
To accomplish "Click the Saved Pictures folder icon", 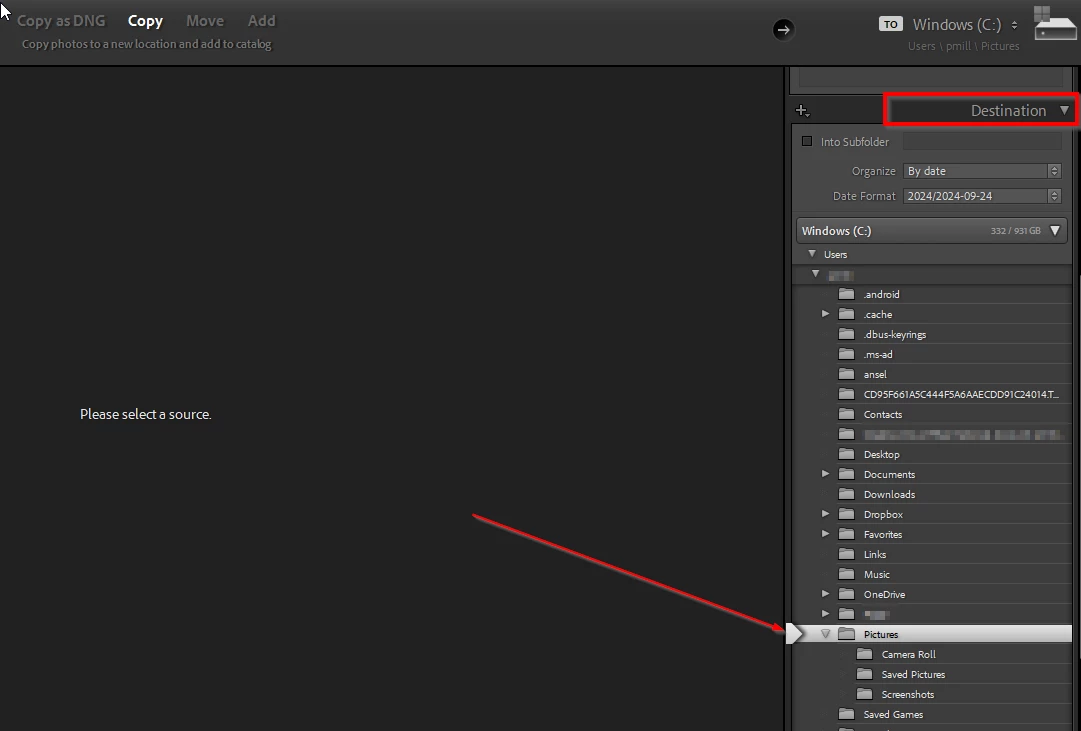I will [x=865, y=674].
